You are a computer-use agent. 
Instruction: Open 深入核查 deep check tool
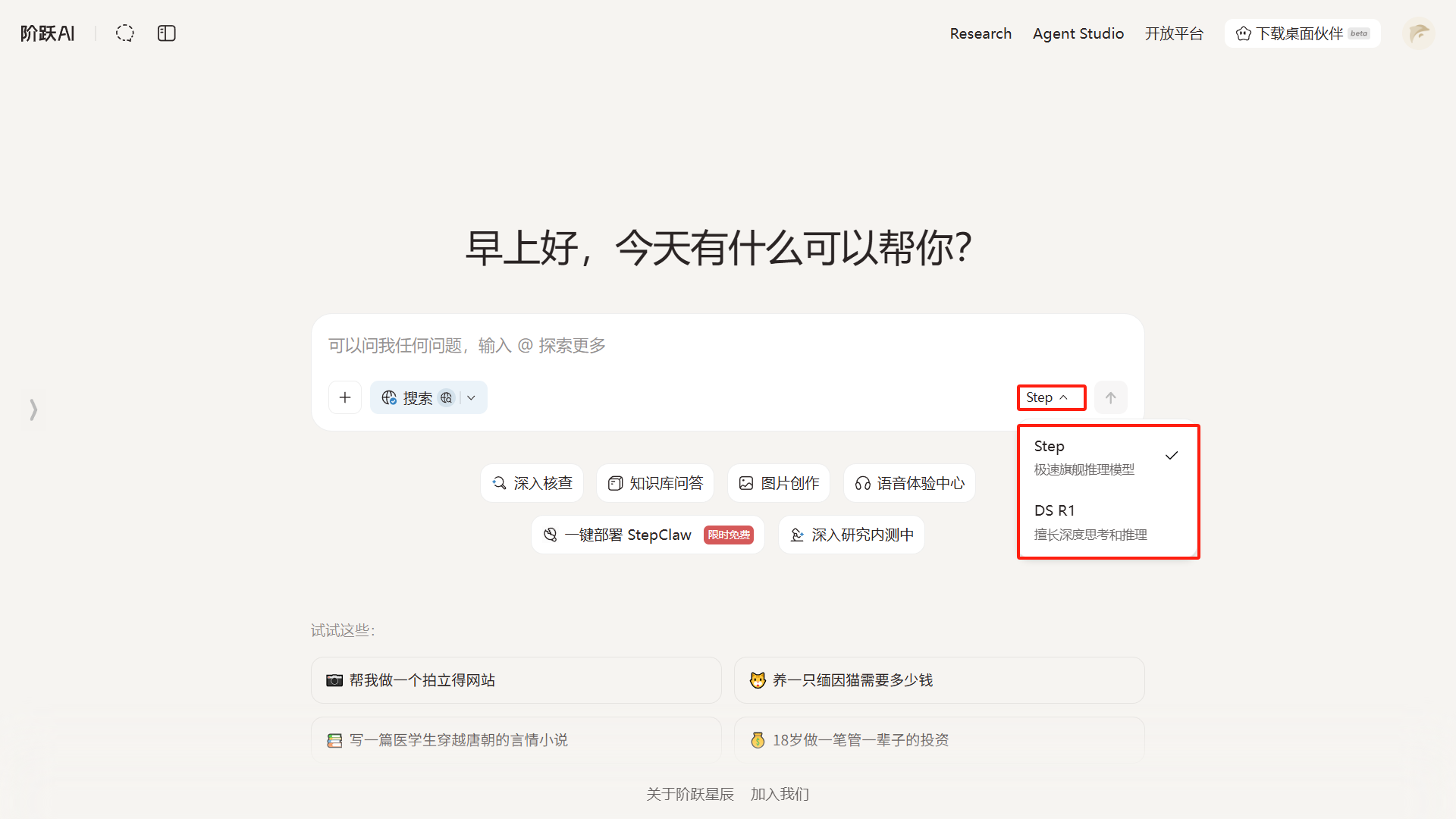[532, 483]
